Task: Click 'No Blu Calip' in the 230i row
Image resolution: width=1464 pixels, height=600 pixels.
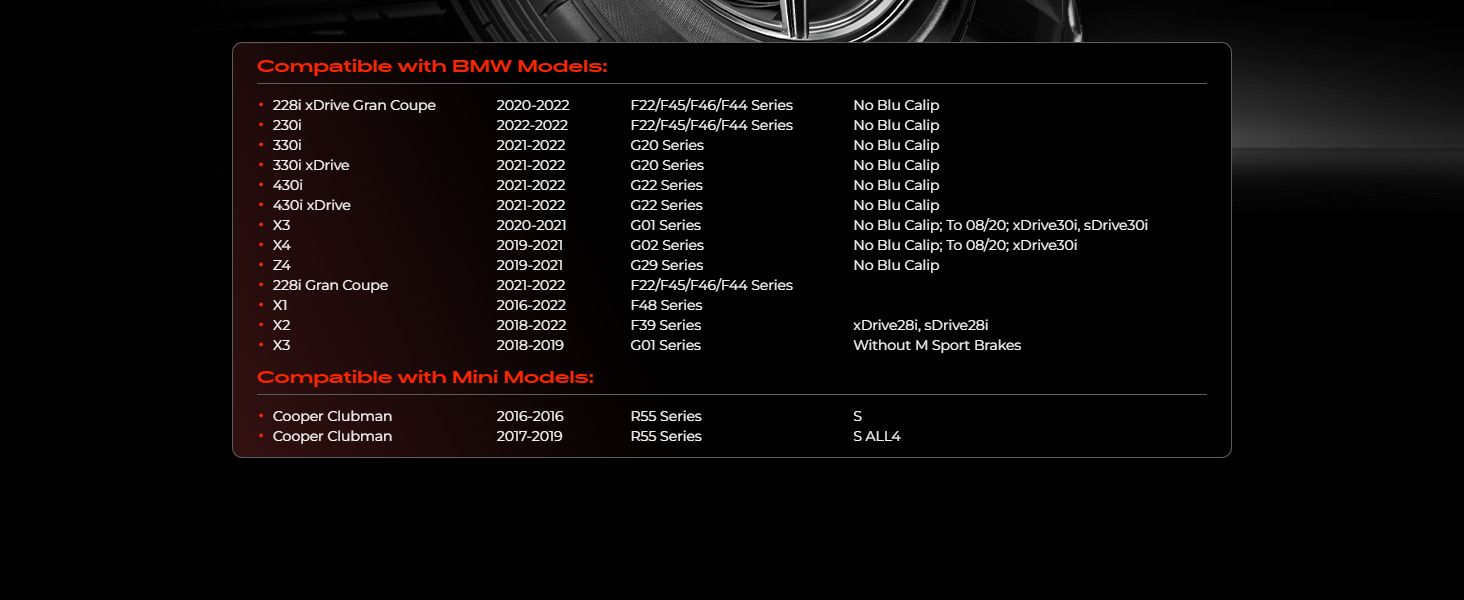Action: coord(896,125)
